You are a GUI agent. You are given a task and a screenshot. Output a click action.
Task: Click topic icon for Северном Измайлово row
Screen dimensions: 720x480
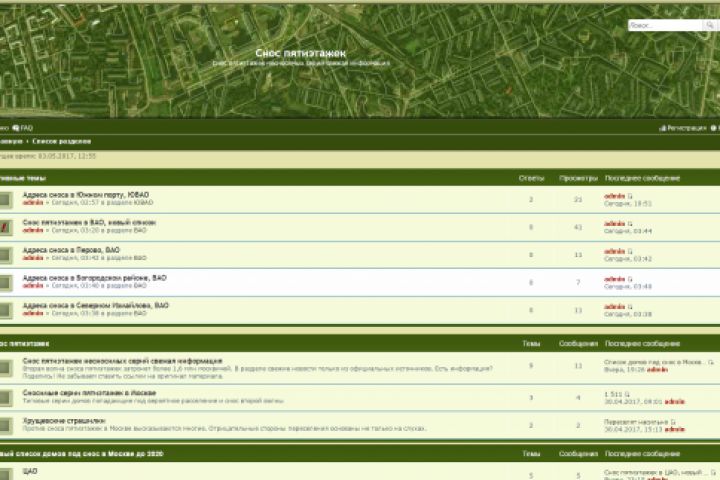pyautogui.click(x=6, y=310)
